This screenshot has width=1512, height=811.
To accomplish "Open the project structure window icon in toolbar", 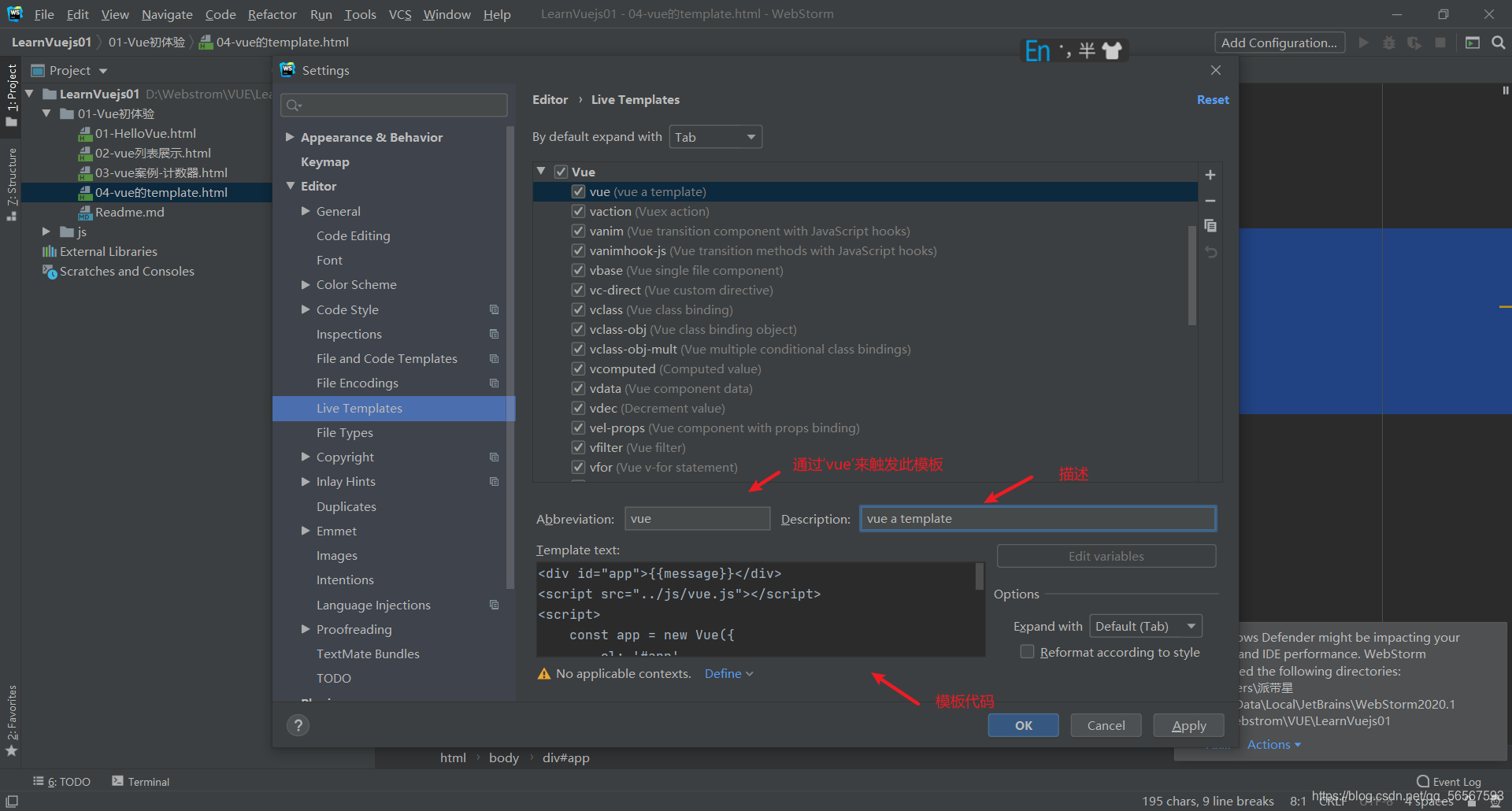I will pyautogui.click(x=1472, y=43).
